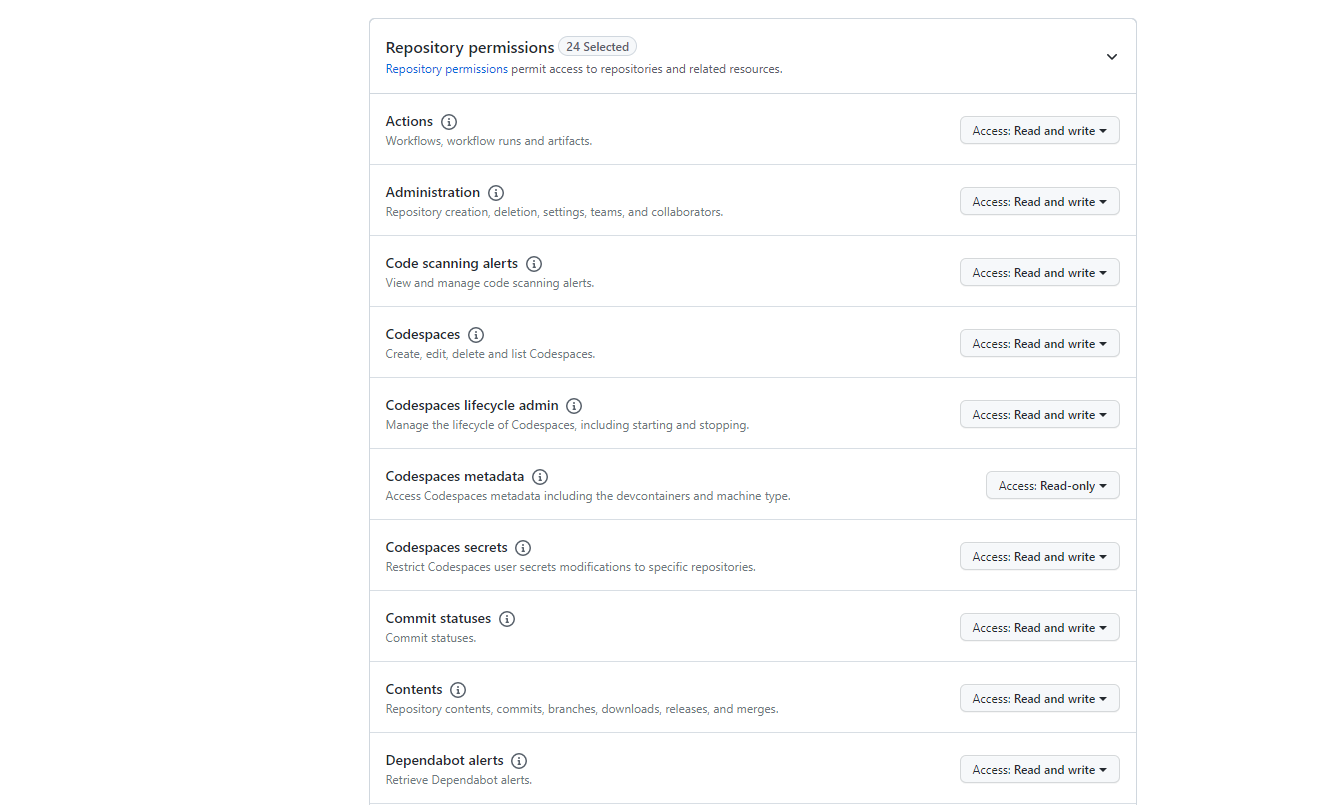Click the Codespaces secrets title

coord(447,547)
